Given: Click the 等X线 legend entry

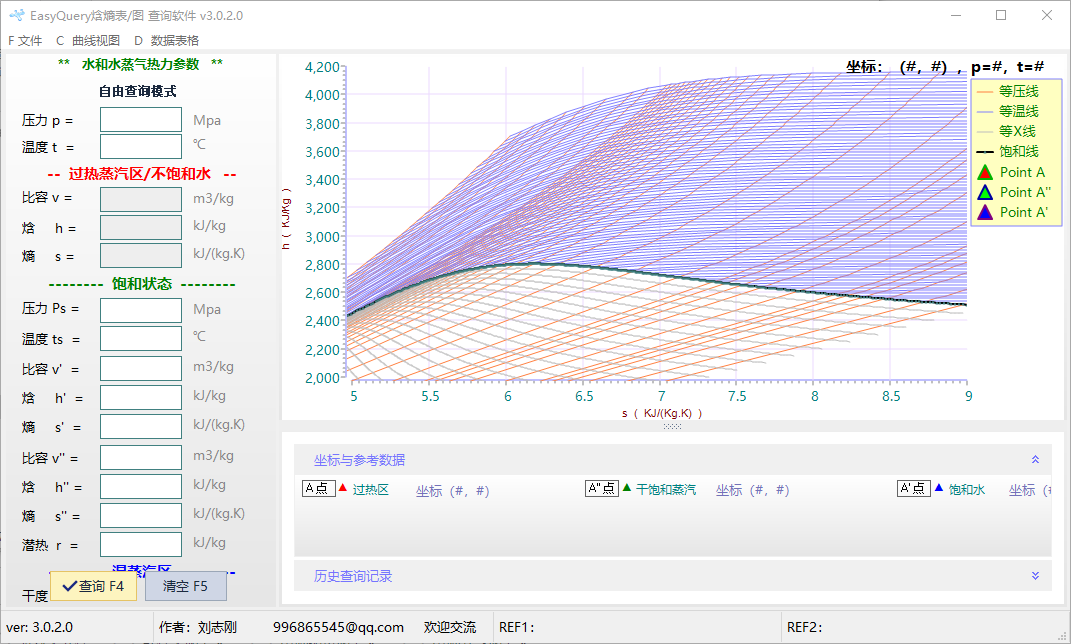Looking at the screenshot, I should coord(1006,131).
